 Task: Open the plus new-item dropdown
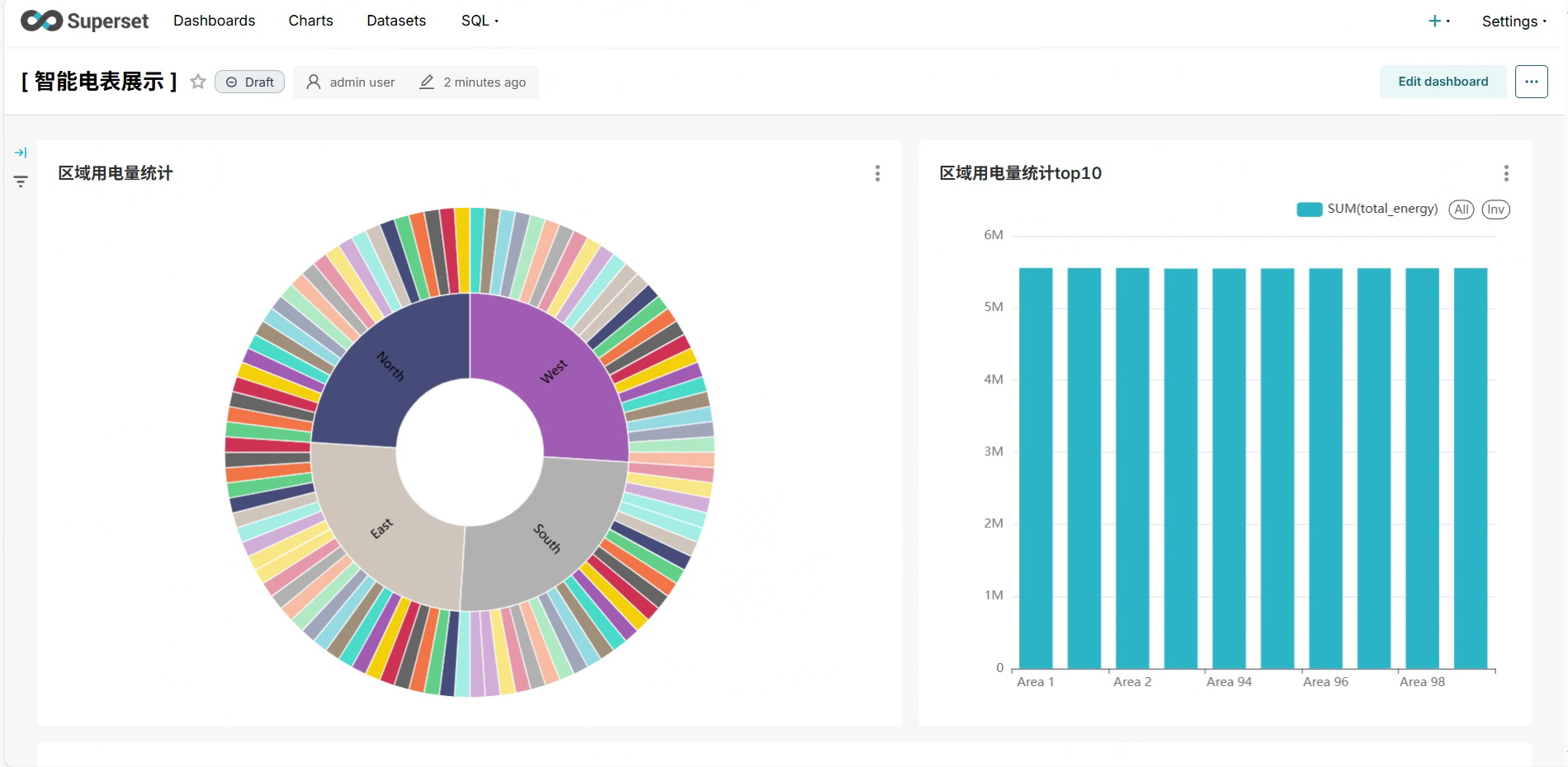coord(1438,21)
